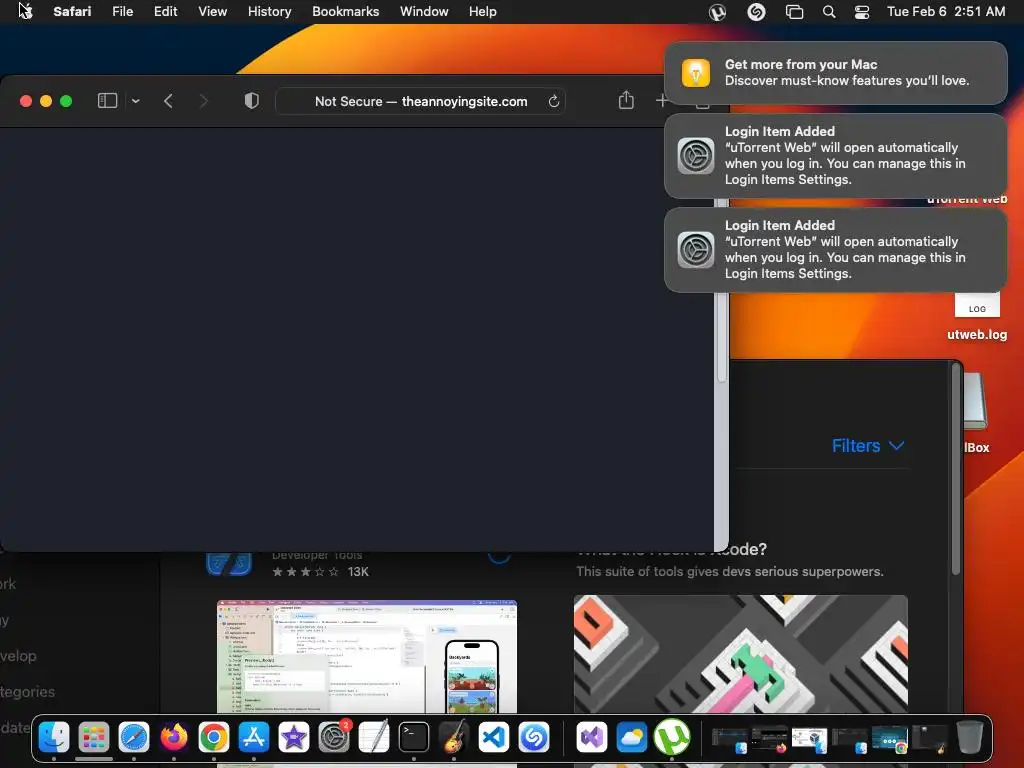Go forward in Safari
The height and width of the screenshot is (768, 1024).
click(203, 101)
